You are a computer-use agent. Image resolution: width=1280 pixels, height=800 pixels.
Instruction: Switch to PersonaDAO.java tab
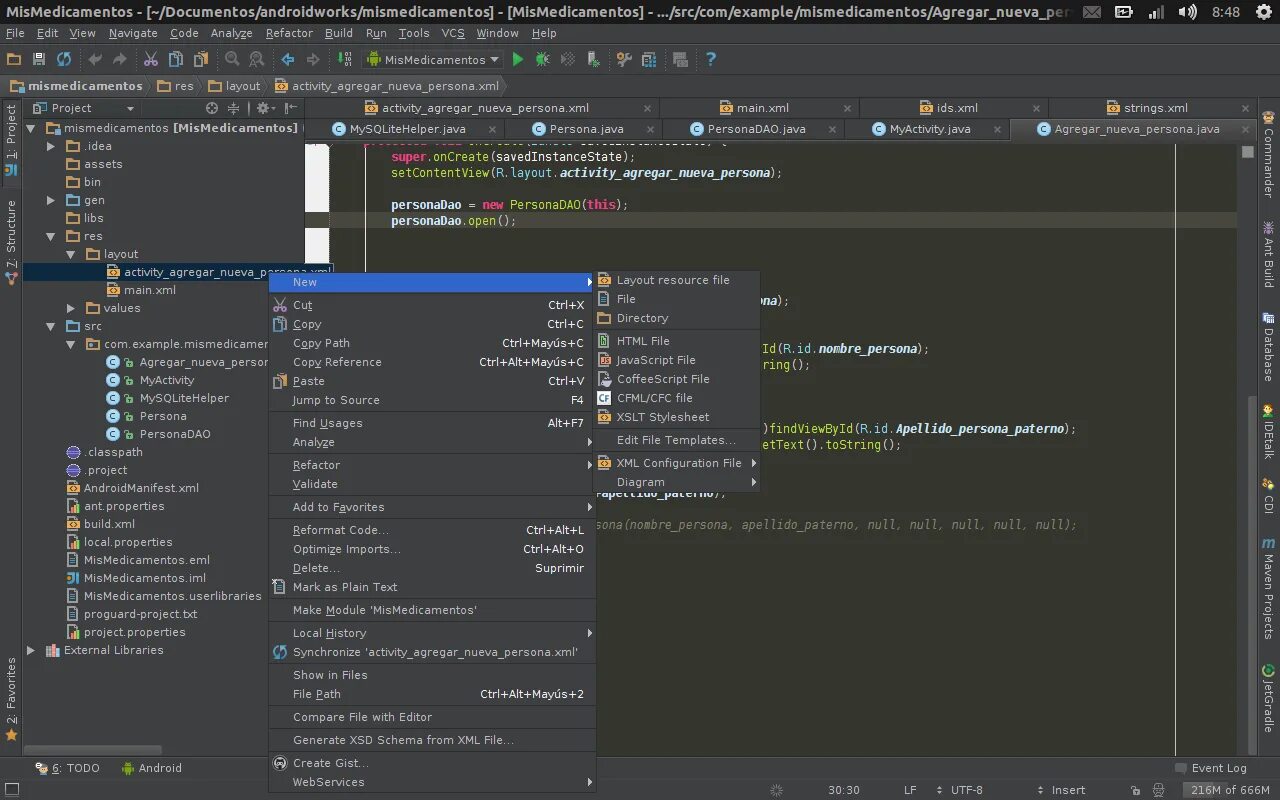point(756,129)
